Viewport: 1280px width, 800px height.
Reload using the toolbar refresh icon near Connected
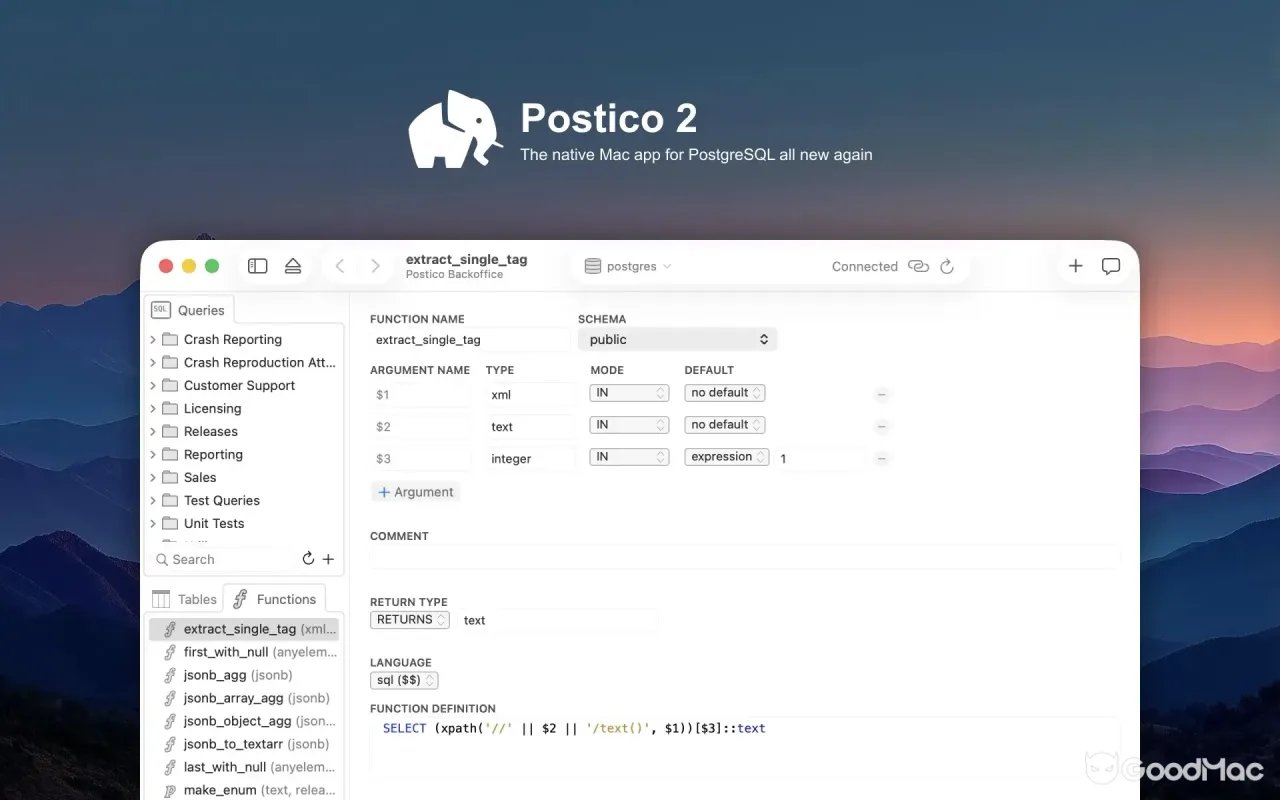coord(947,266)
